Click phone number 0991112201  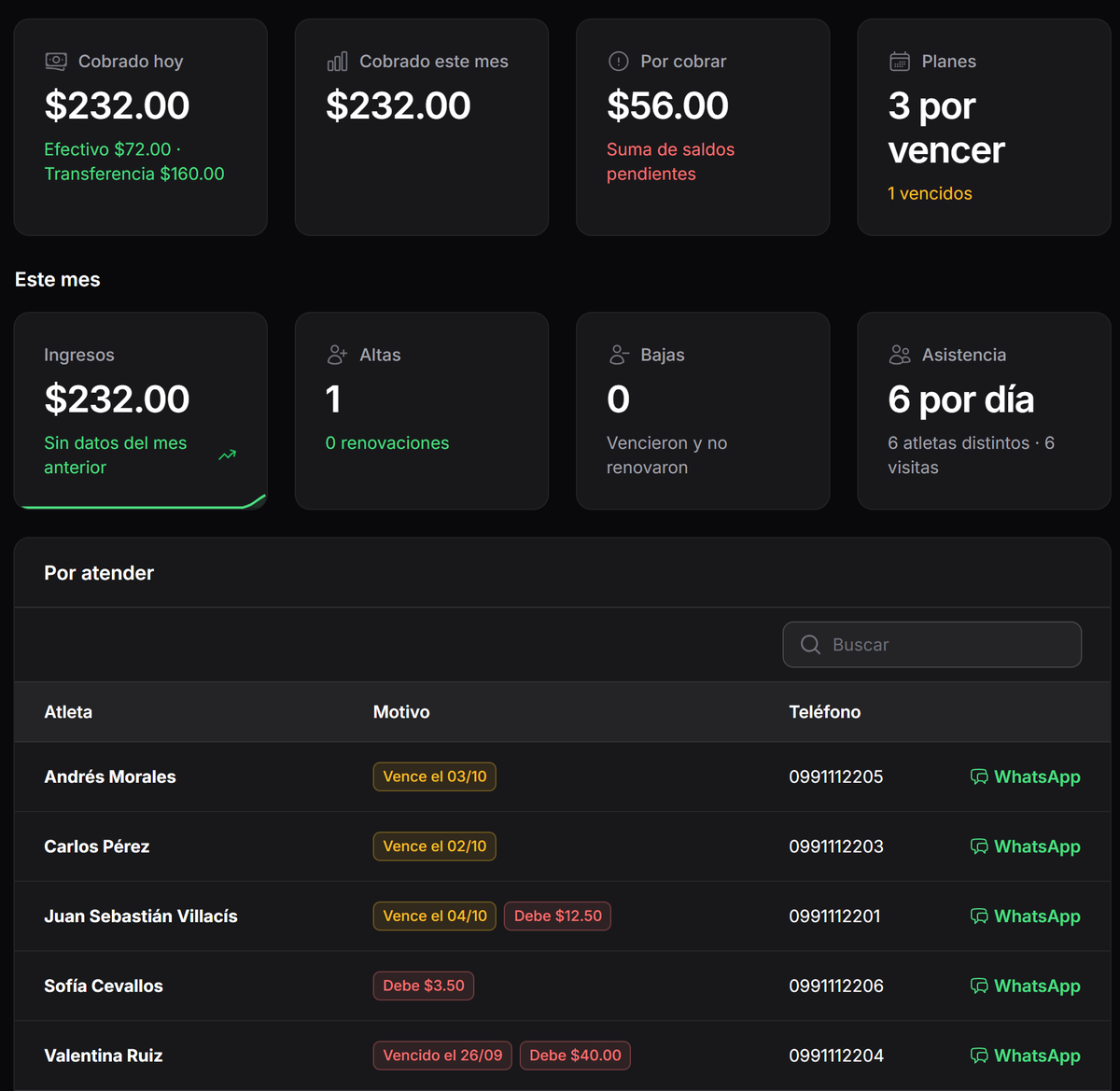click(x=834, y=916)
